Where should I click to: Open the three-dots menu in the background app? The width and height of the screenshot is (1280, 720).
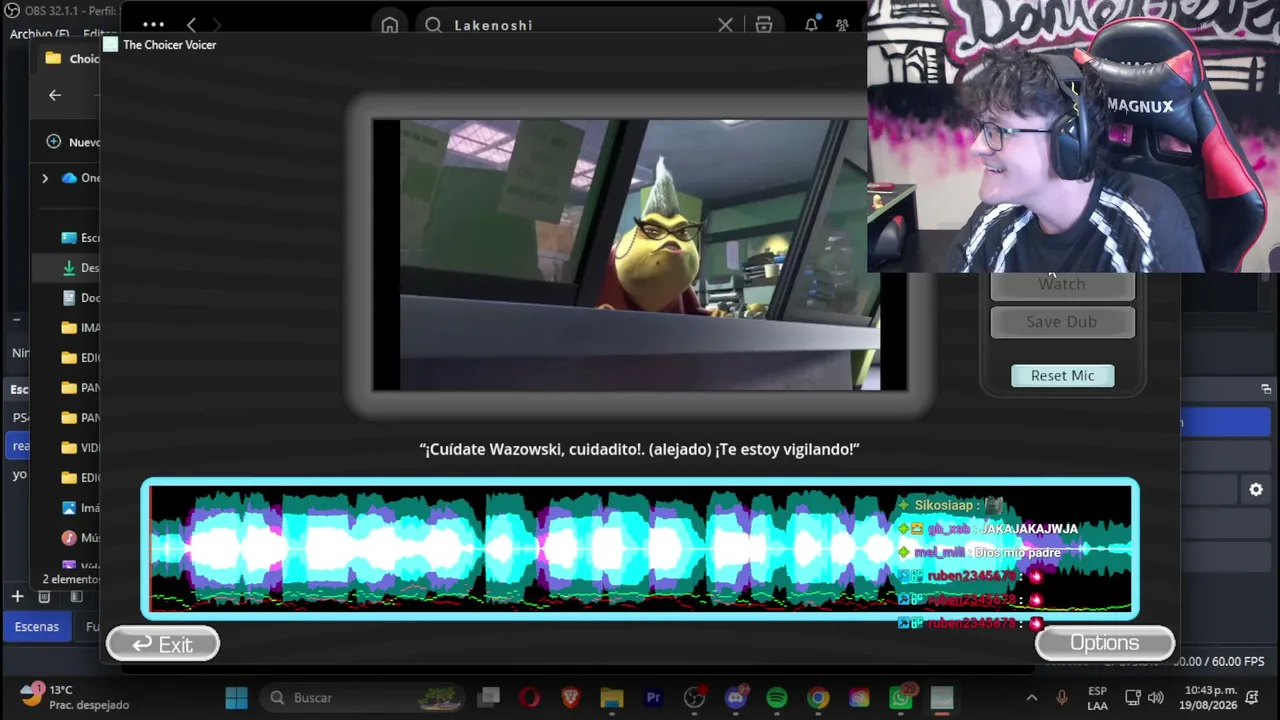click(153, 25)
